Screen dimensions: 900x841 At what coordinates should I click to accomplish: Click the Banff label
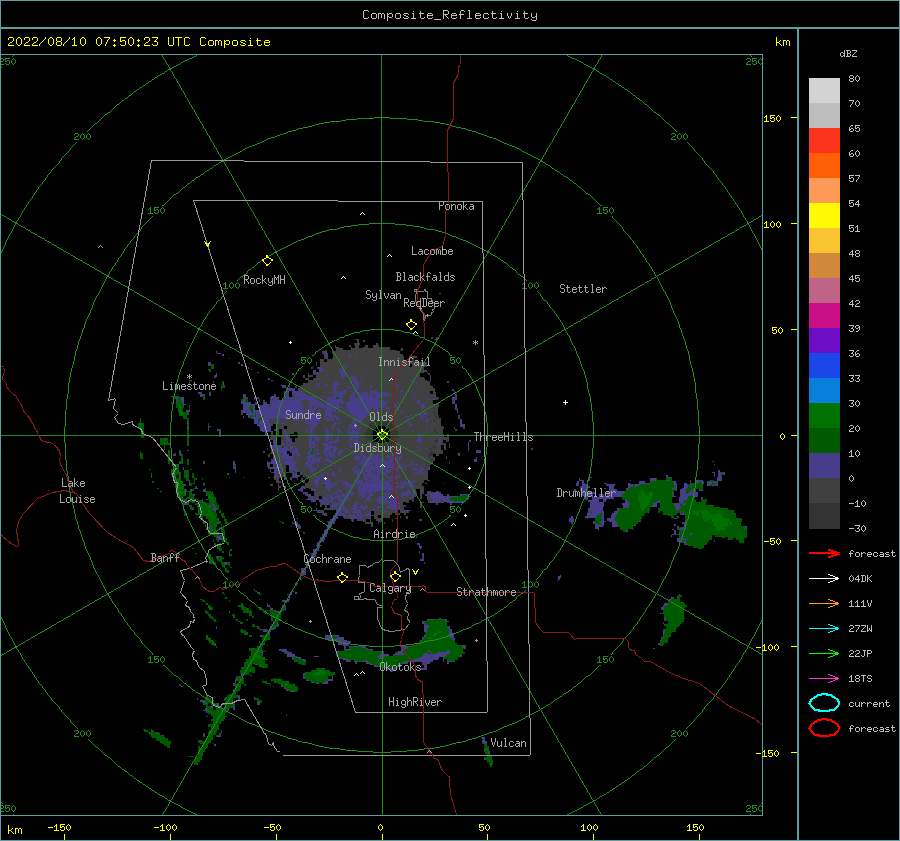[x=165, y=557]
